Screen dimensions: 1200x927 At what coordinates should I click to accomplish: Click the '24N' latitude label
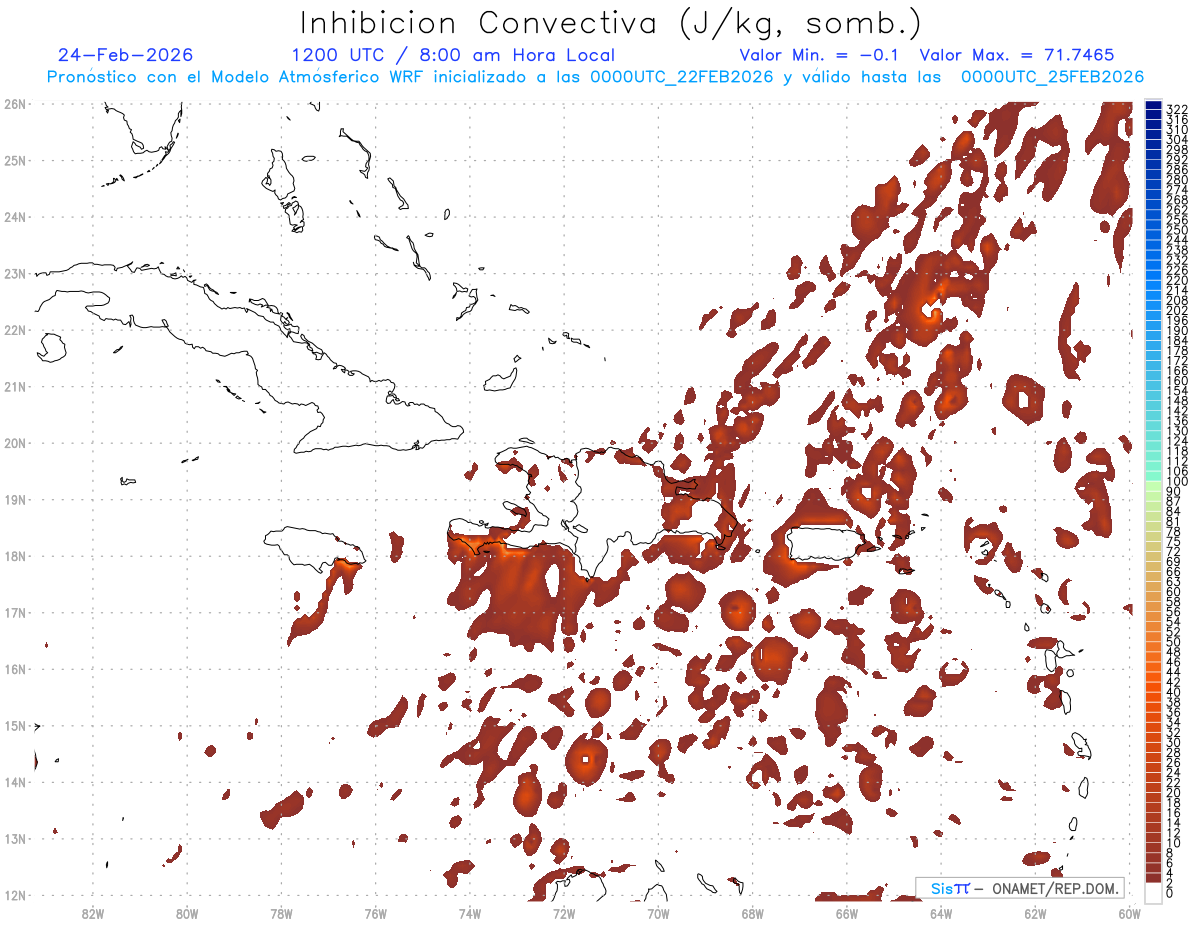(15, 217)
